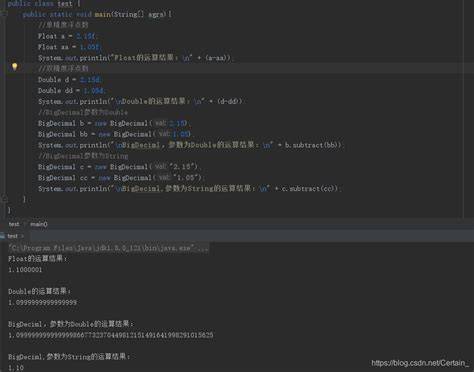Click the 'public static void main' signature
Viewport: 474px width, 372px height.
point(97,14)
